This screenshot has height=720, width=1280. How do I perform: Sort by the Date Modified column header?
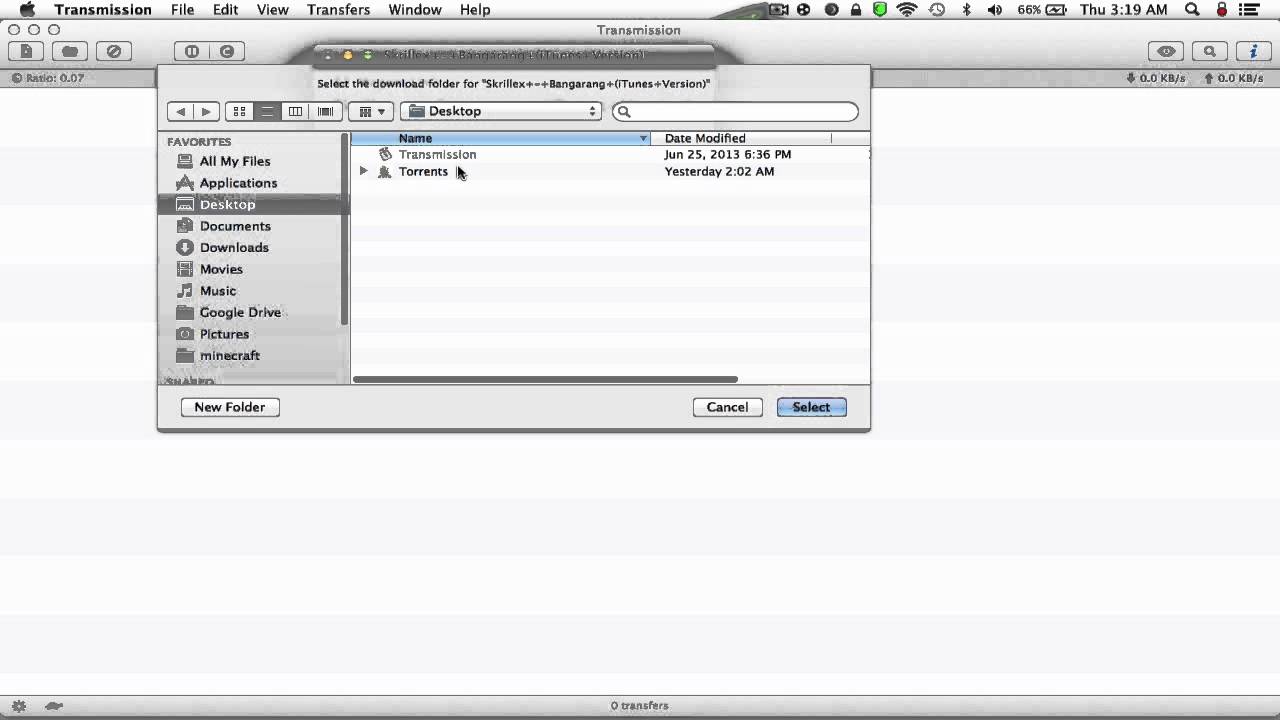click(x=740, y=138)
